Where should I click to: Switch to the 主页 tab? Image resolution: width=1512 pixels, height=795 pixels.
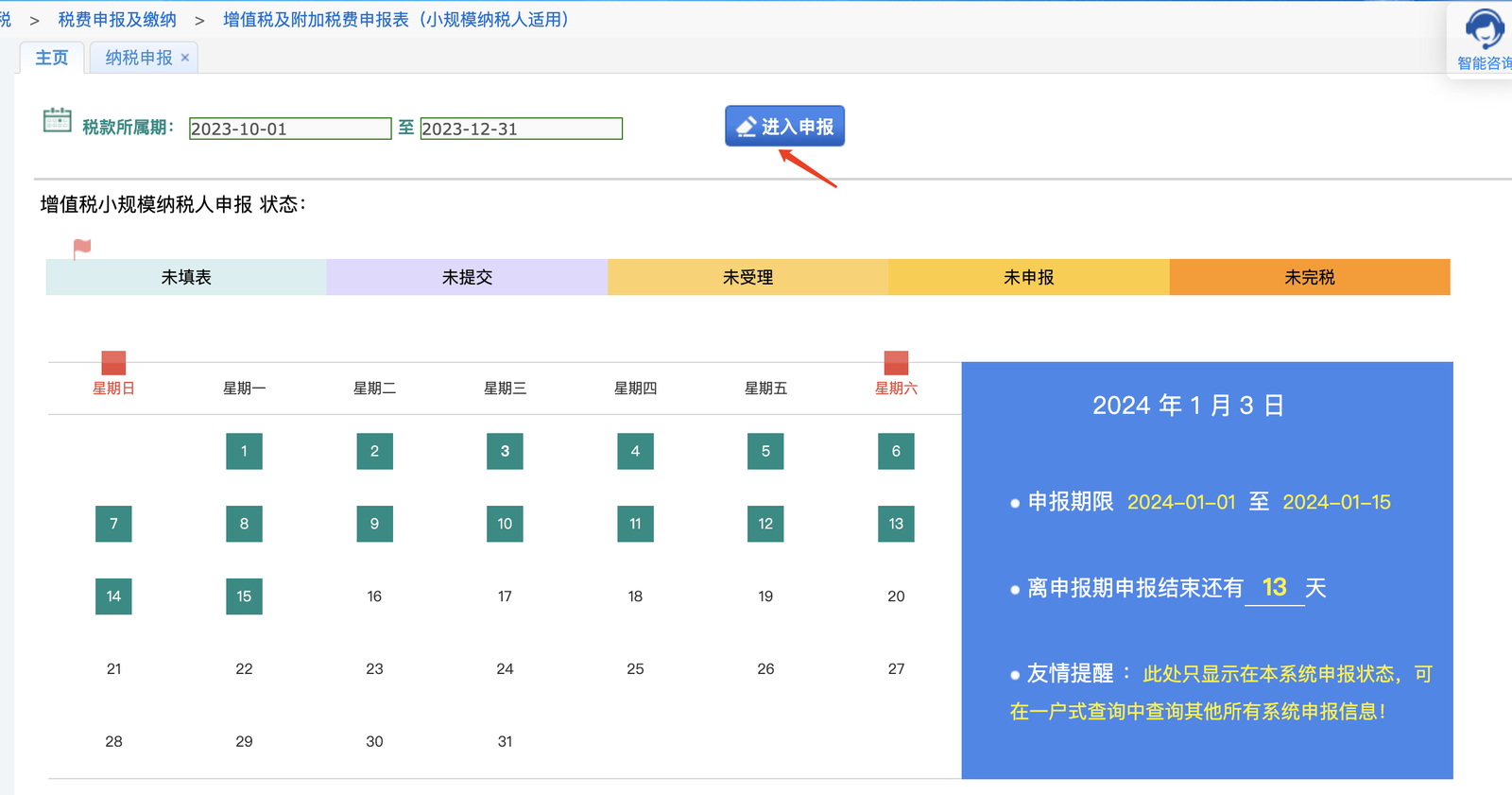coord(52,58)
